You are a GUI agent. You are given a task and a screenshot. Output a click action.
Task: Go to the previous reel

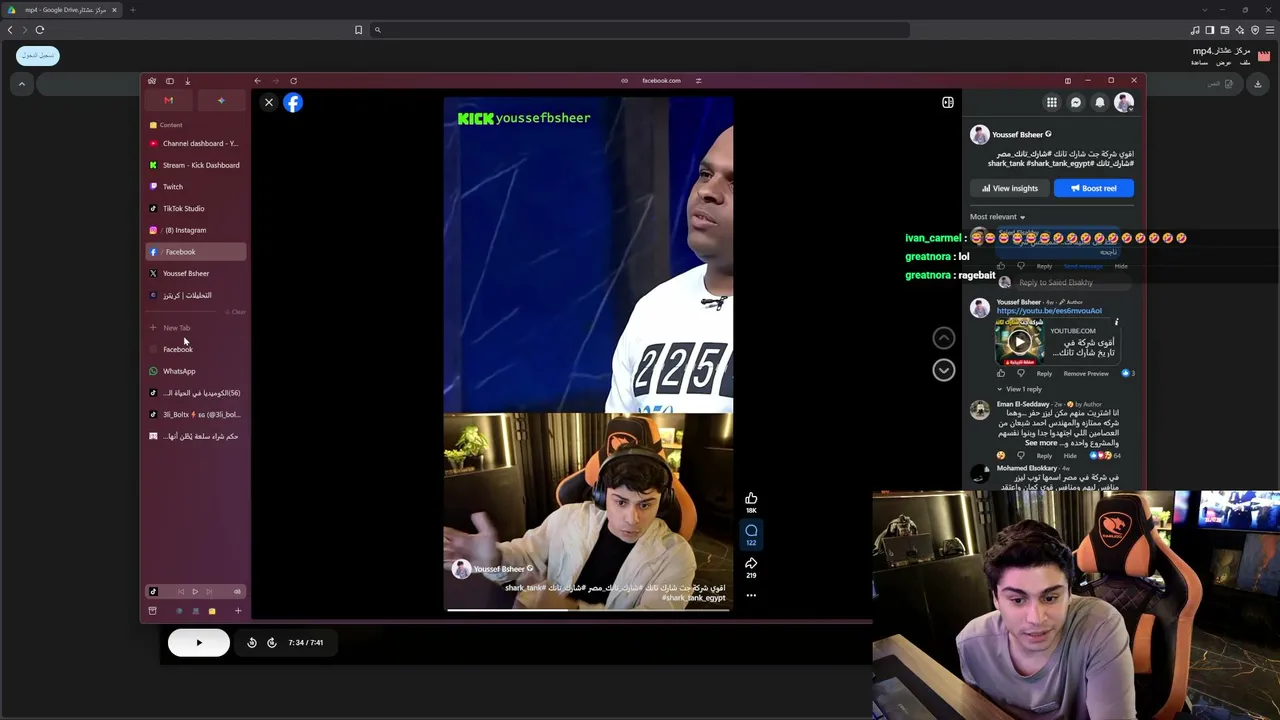[943, 338]
